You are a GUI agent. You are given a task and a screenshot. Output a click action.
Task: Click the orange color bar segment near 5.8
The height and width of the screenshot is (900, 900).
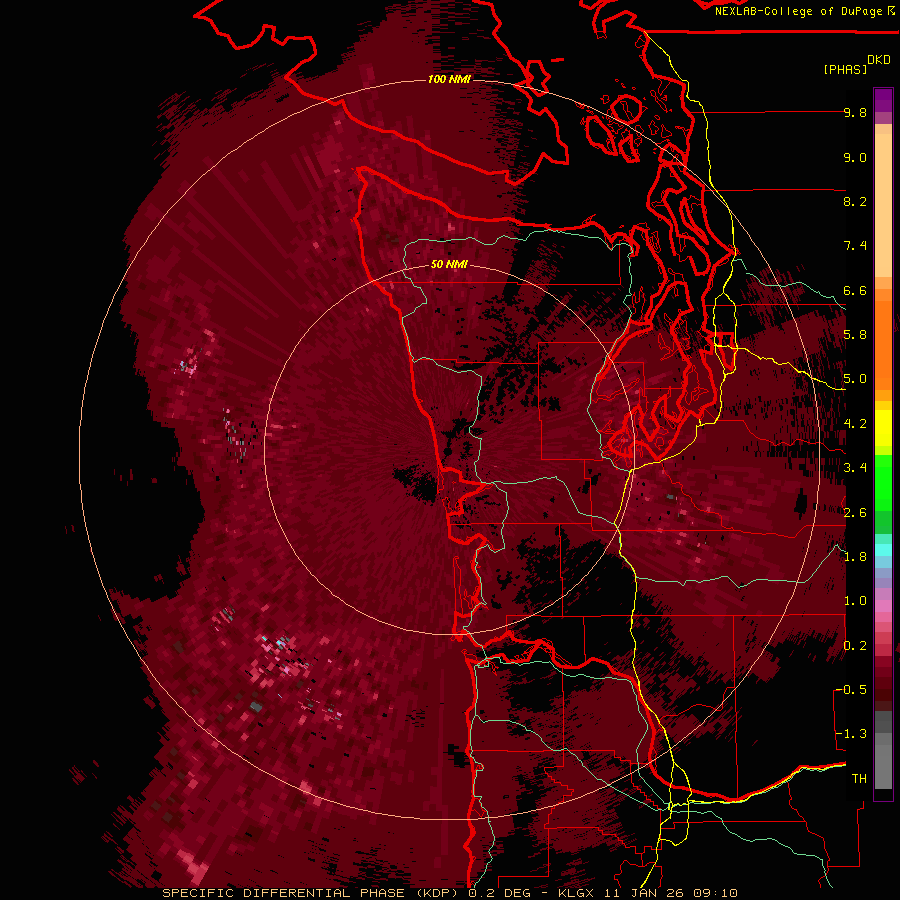click(x=883, y=344)
